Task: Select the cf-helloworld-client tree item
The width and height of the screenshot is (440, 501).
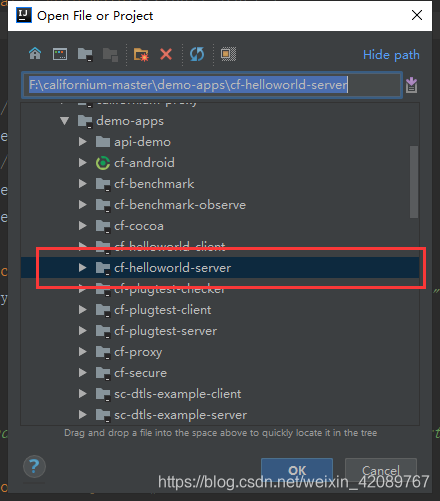Action: (x=220, y=247)
